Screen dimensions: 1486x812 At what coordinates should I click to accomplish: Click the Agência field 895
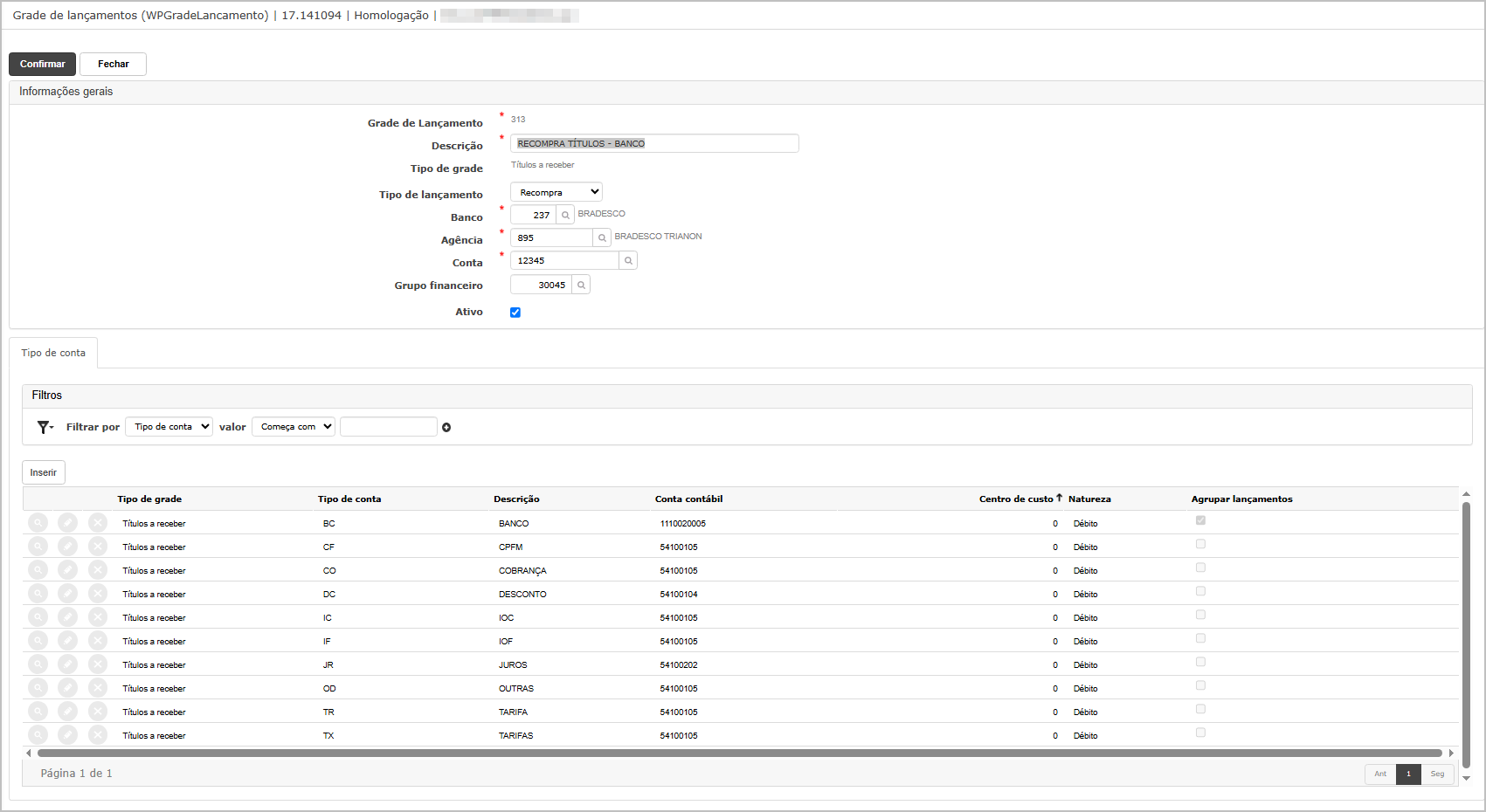tap(551, 237)
